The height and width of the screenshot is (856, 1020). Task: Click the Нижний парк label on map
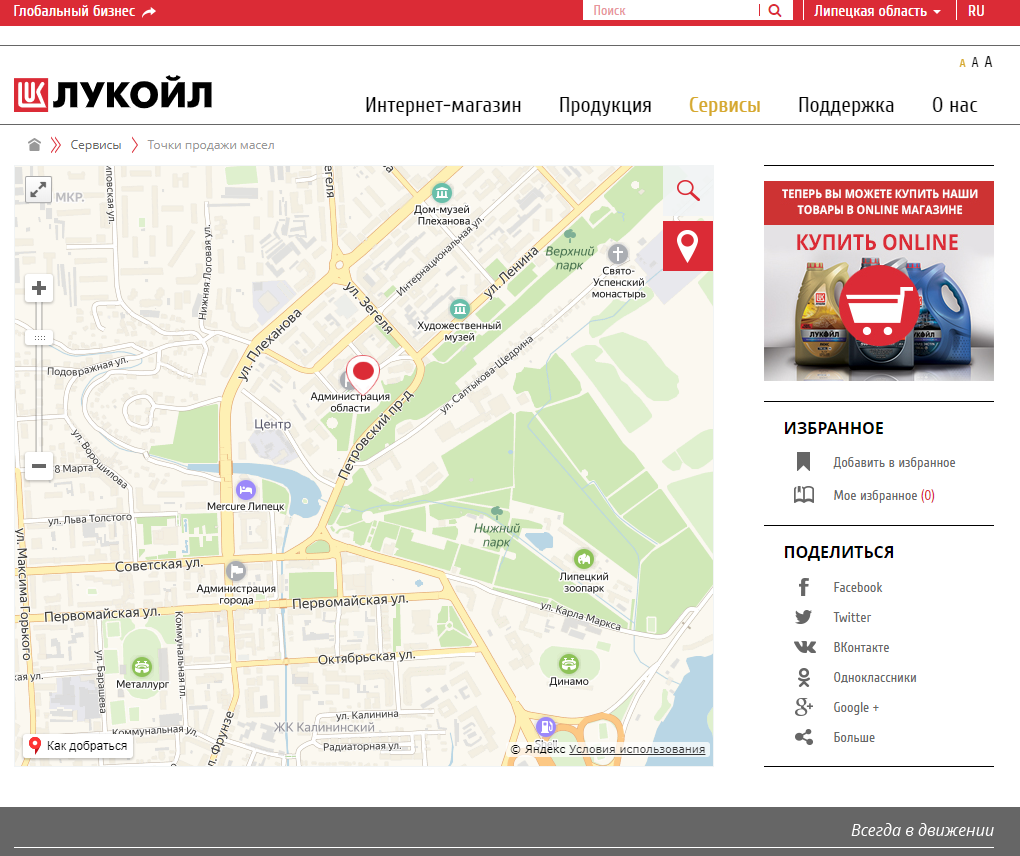coord(496,535)
